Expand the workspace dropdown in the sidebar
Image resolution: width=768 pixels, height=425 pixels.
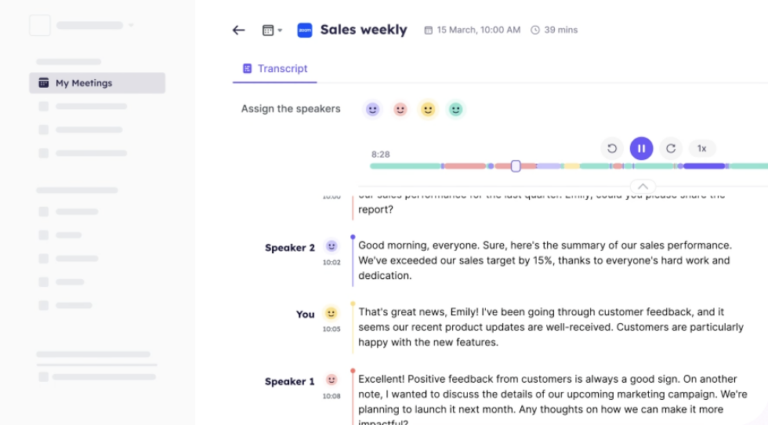131,25
